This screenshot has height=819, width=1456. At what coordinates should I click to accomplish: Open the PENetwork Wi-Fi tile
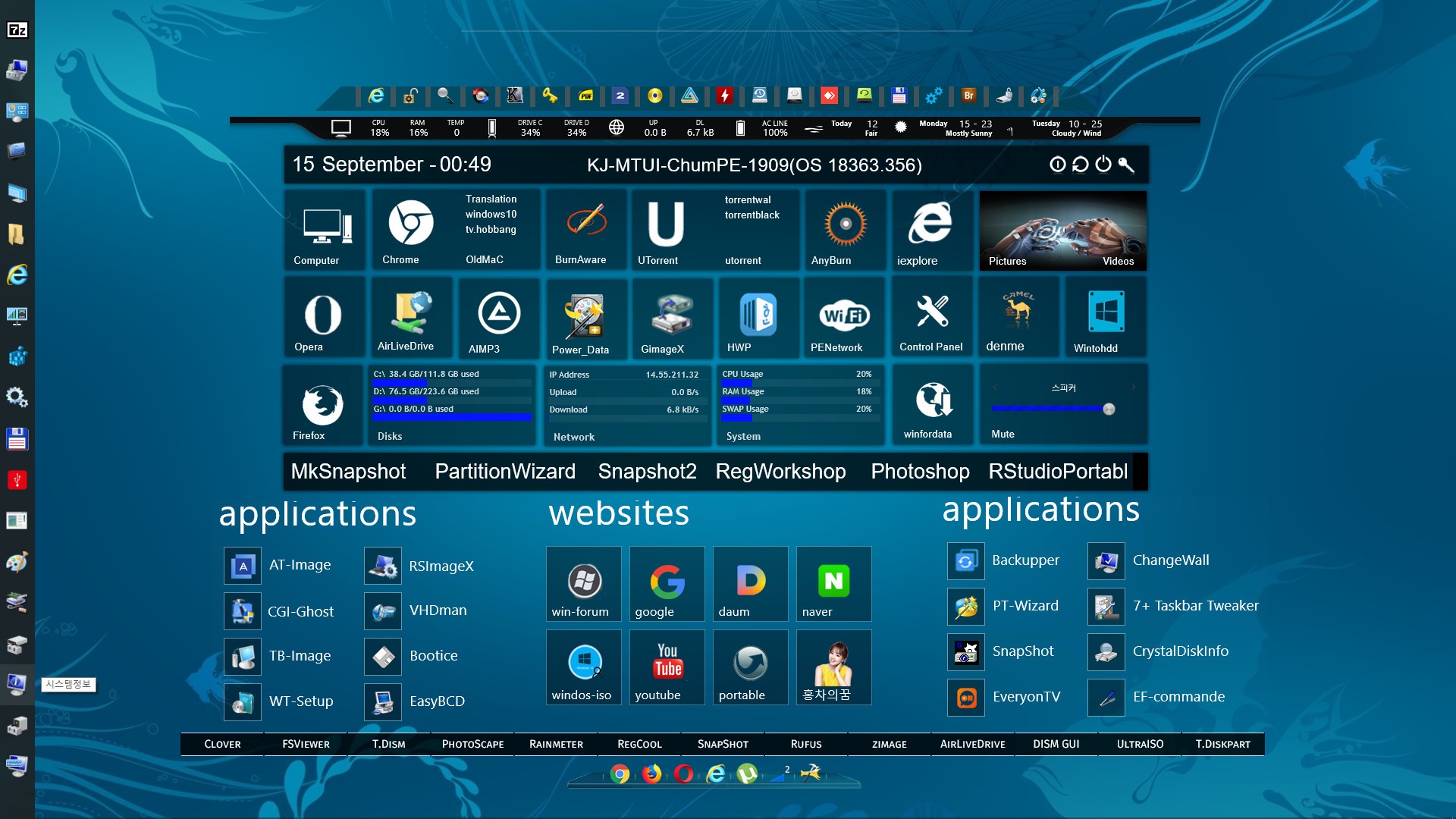(844, 317)
